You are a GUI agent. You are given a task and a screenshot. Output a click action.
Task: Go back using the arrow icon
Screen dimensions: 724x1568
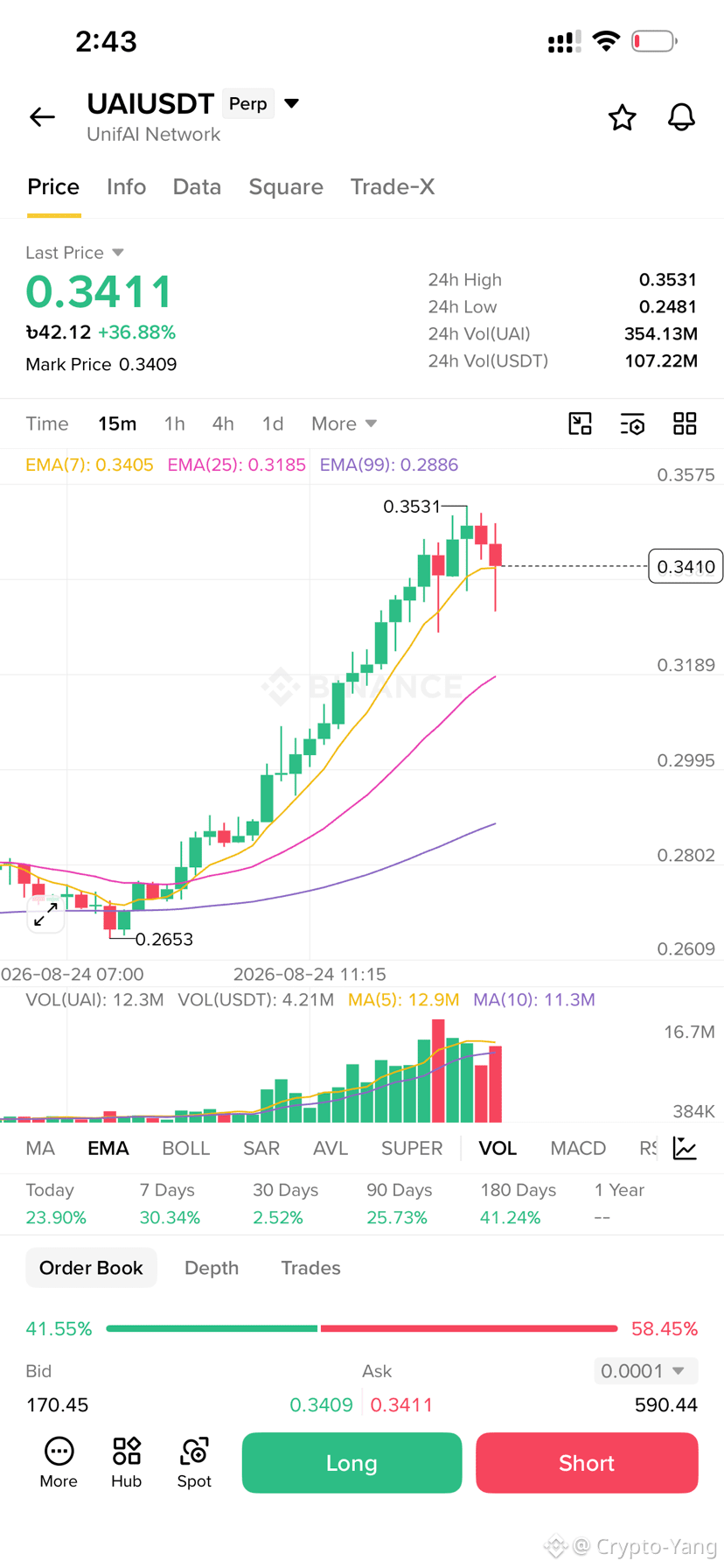[42, 116]
